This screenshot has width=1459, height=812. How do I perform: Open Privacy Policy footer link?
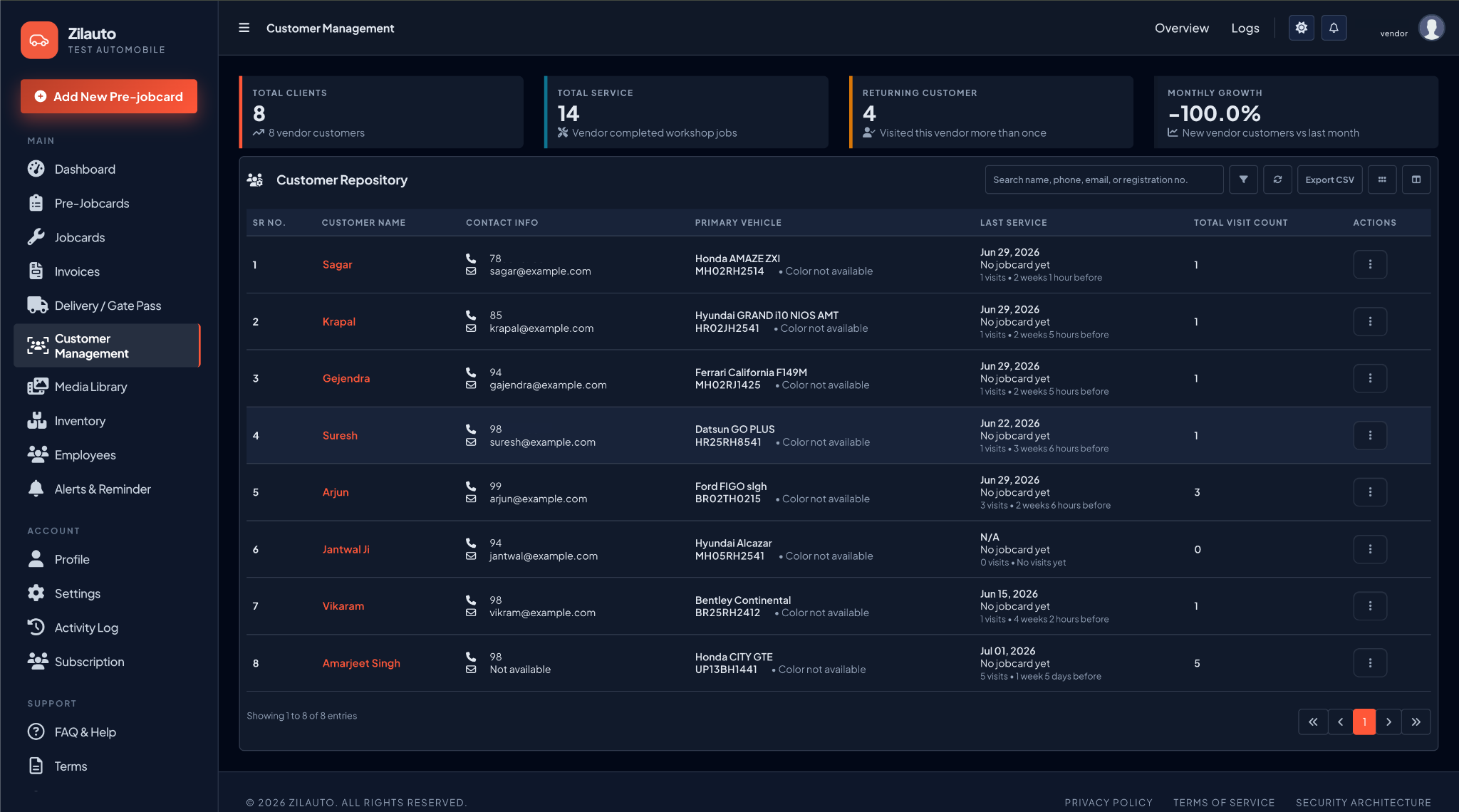tap(1108, 803)
